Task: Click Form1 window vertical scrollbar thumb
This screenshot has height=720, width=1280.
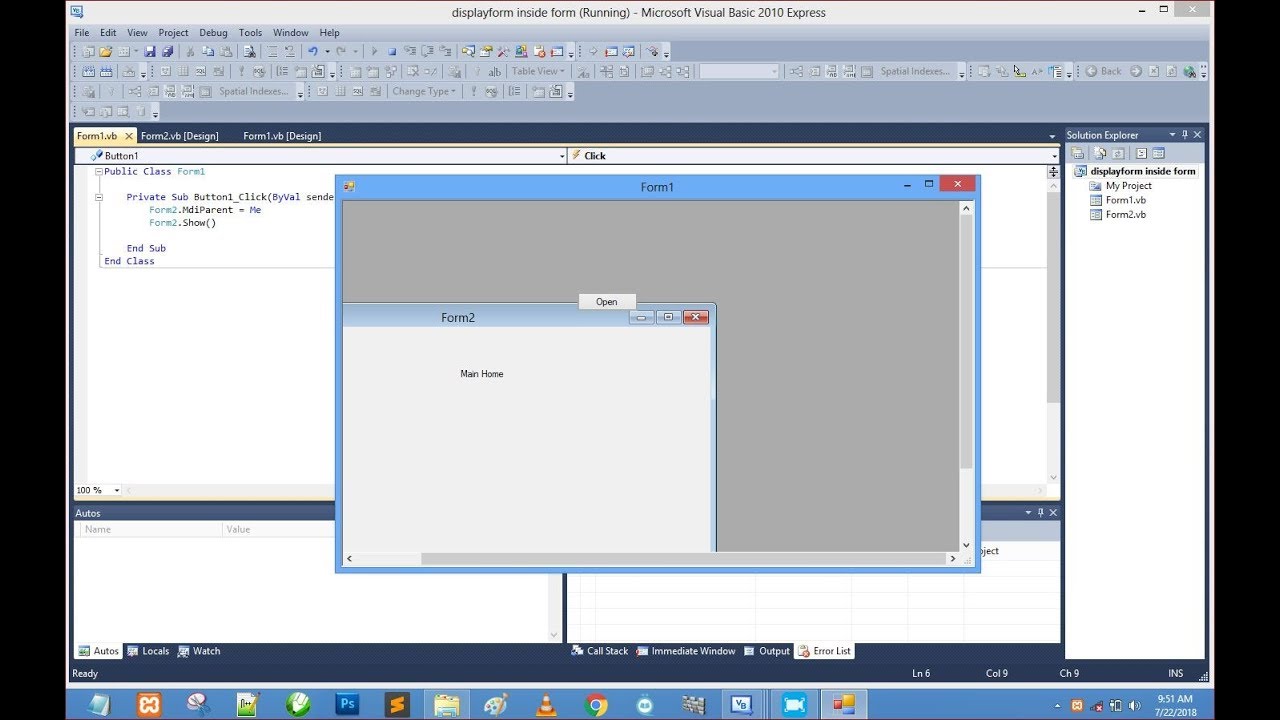Action: (966, 342)
